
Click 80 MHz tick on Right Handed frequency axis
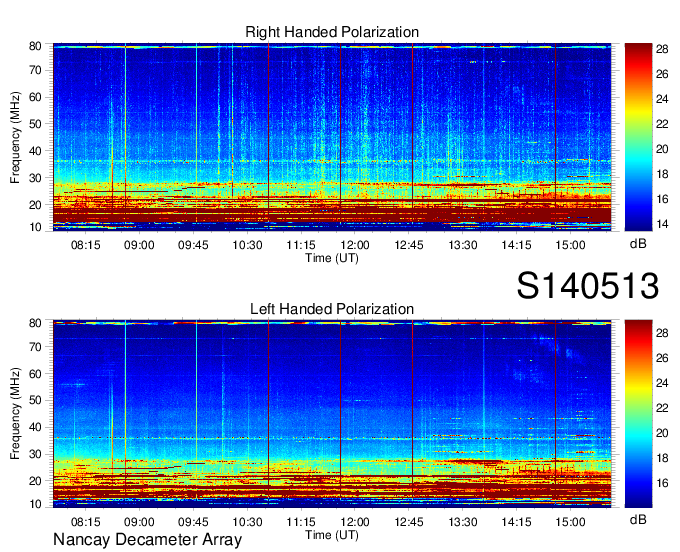[x=35, y=46]
